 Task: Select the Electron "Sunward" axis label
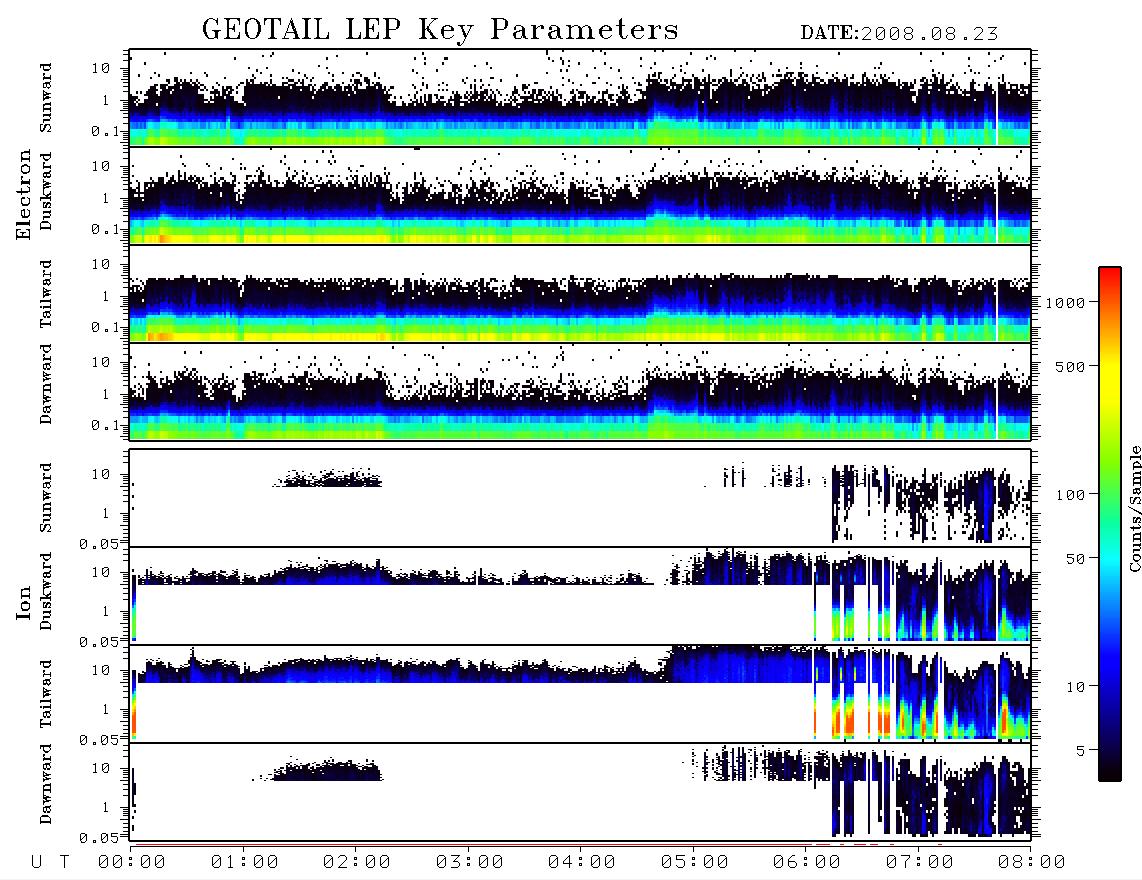pyautogui.click(x=46, y=98)
